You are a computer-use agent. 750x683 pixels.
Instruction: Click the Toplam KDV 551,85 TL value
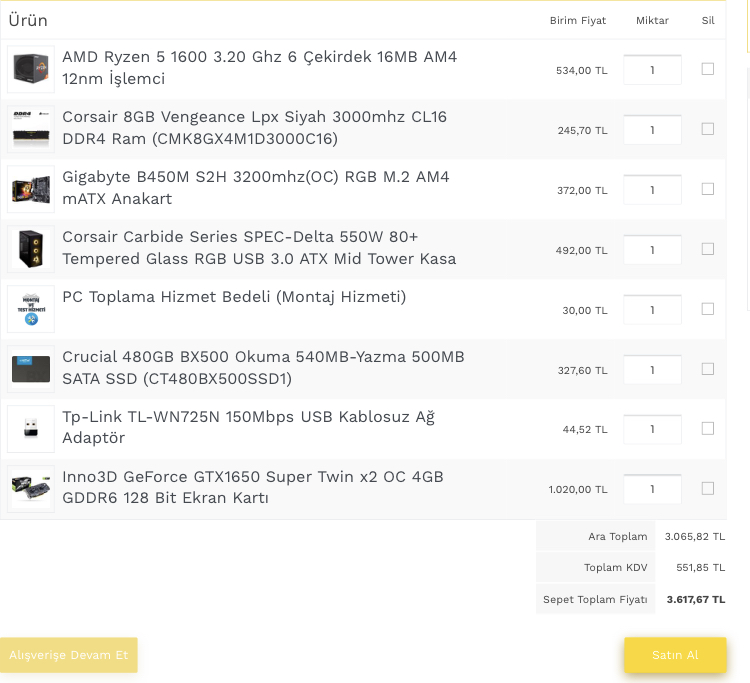point(700,567)
